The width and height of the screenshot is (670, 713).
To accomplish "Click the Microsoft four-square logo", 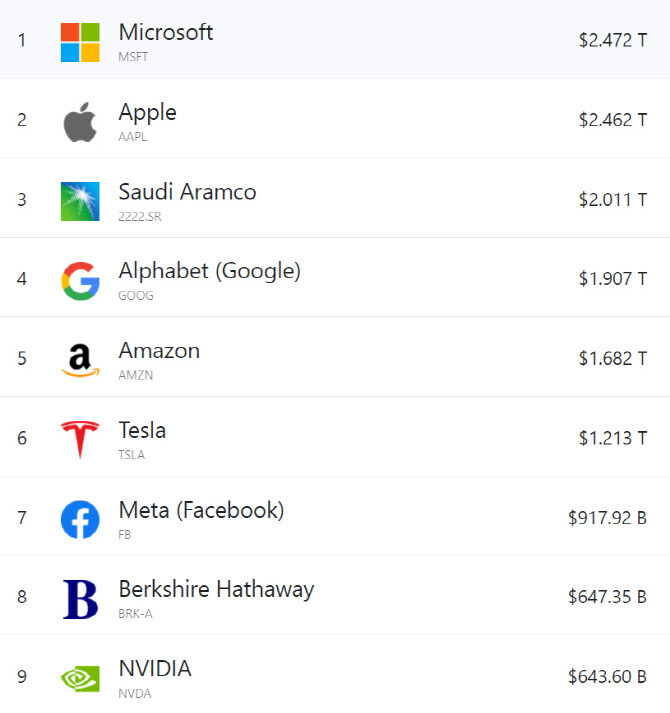I will pyautogui.click(x=80, y=42).
